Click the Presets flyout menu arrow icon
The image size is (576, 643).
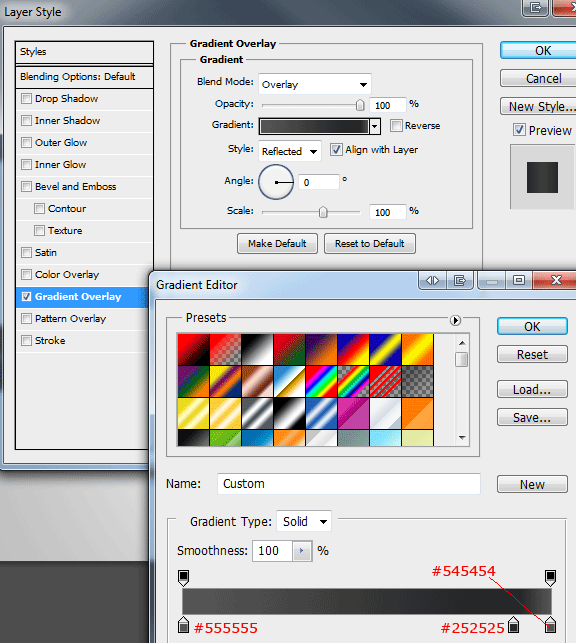(455, 320)
